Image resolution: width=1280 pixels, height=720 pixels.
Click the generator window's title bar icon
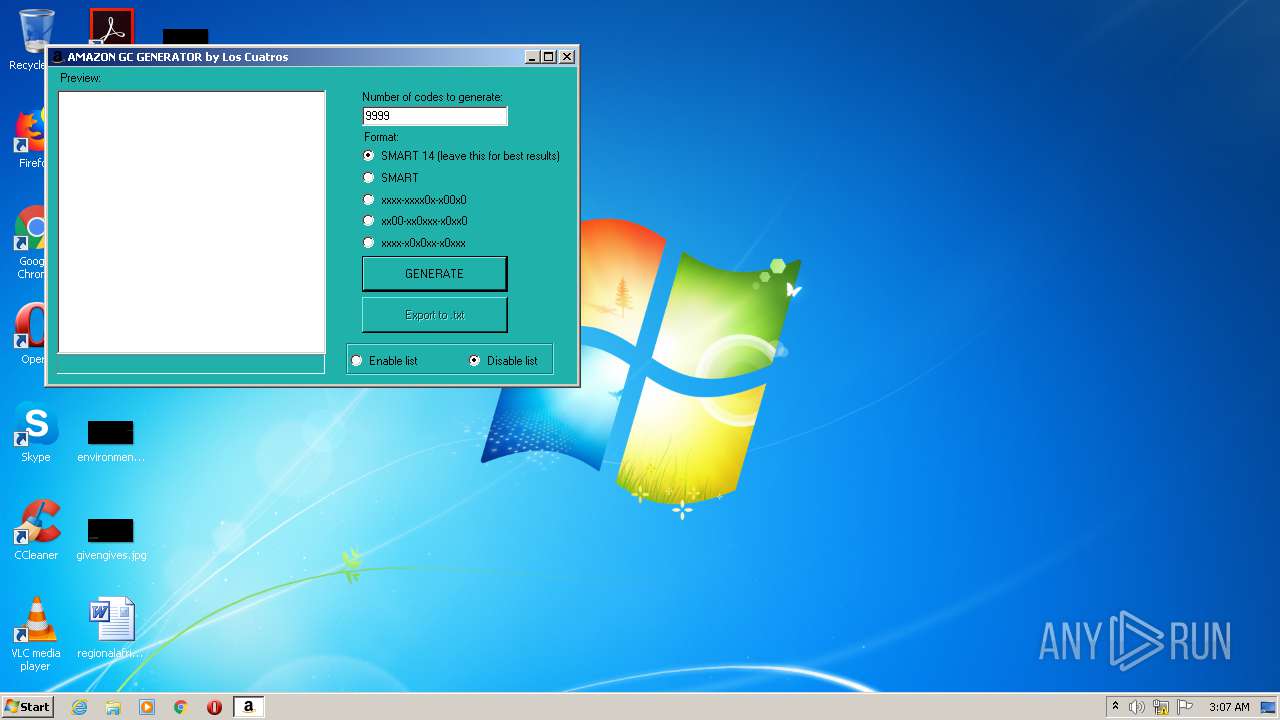click(58, 57)
